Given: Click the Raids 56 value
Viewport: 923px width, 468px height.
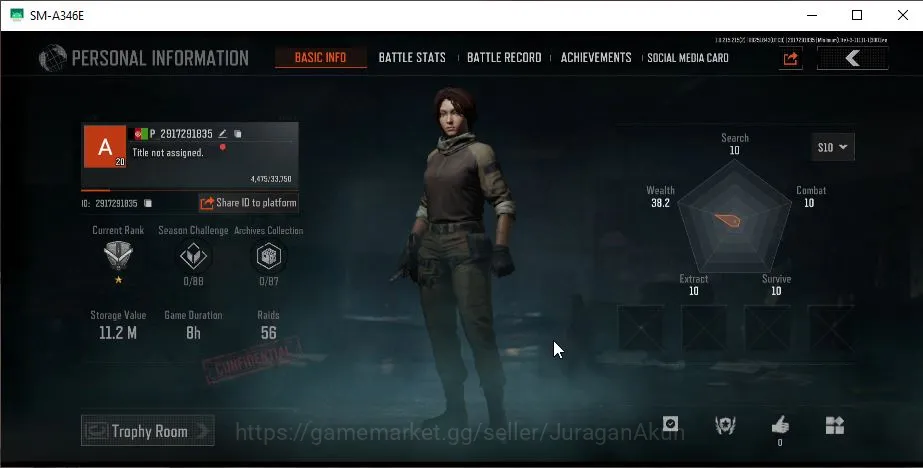Looking at the screenshot, I should point(268,333).
